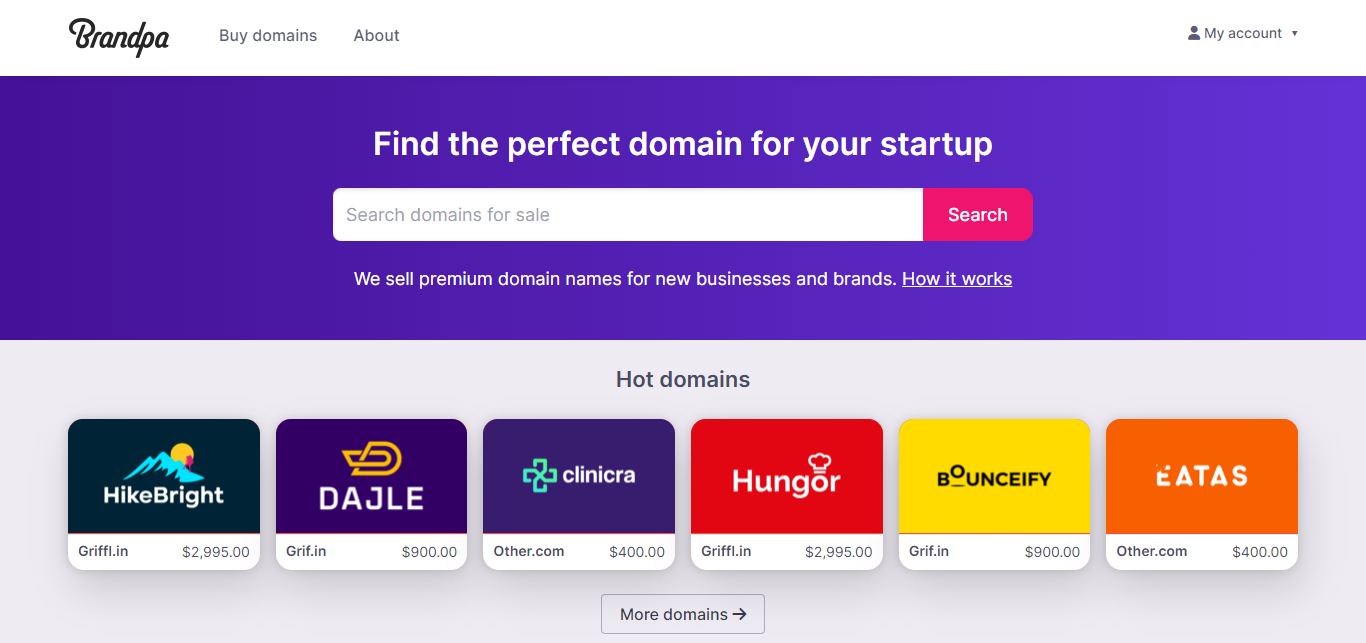The image size is (1366, 643).
Task: Click the Brandpa logo
Action: (x=119, y=36)
